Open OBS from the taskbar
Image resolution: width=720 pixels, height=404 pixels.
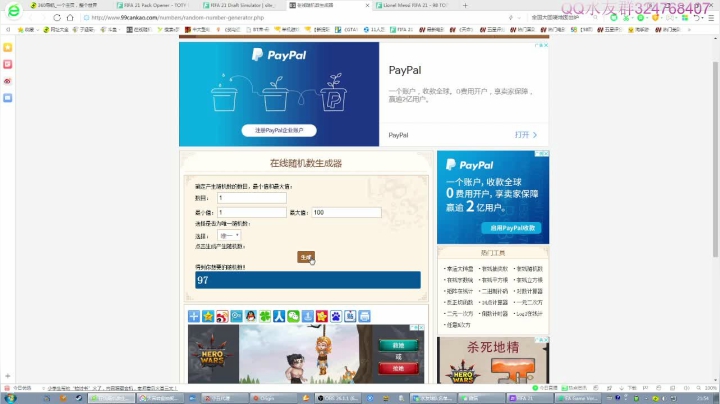(338, 398)
